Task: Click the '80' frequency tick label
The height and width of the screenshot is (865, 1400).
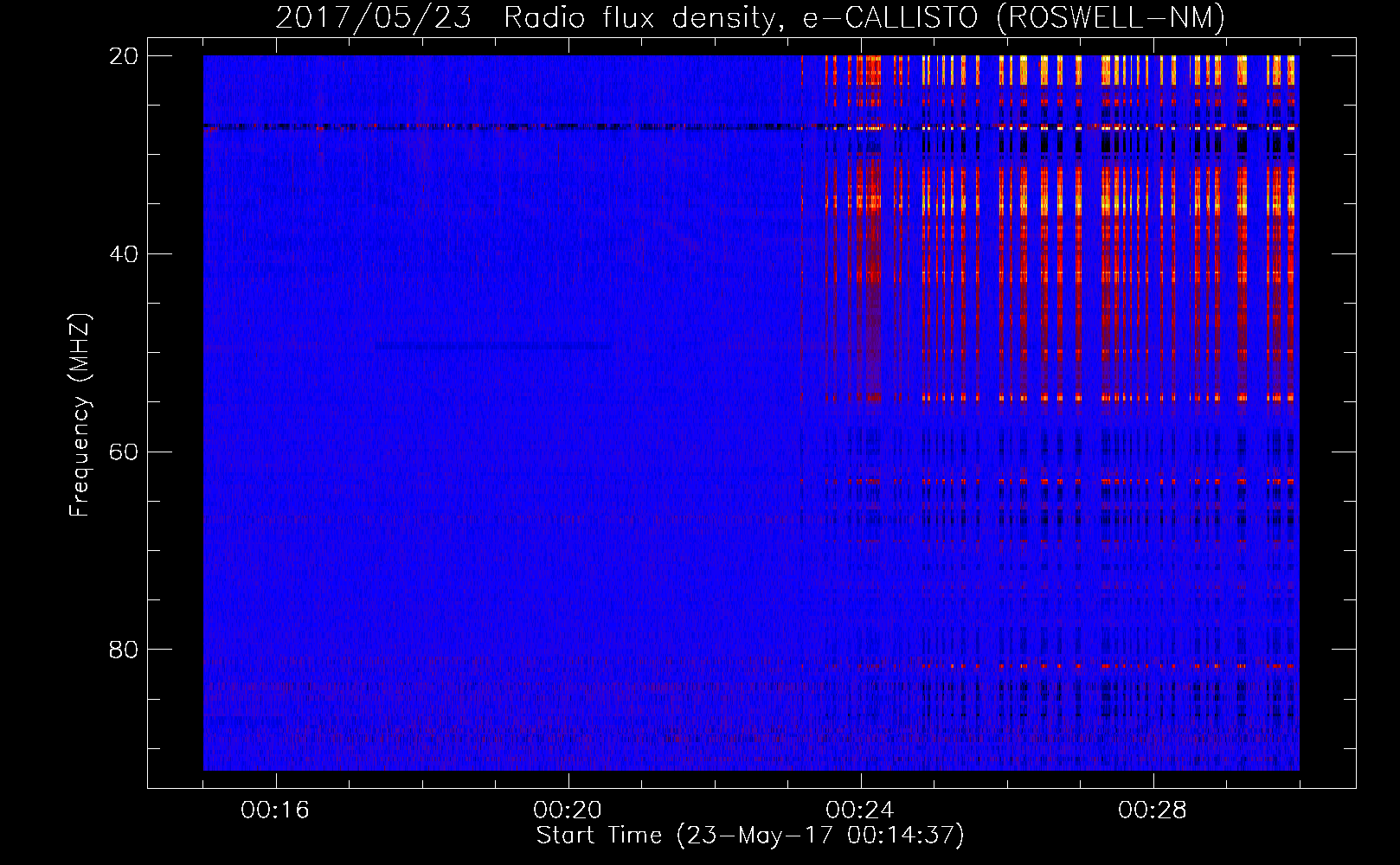Action: pyautogui.click(x=124, y=650)
